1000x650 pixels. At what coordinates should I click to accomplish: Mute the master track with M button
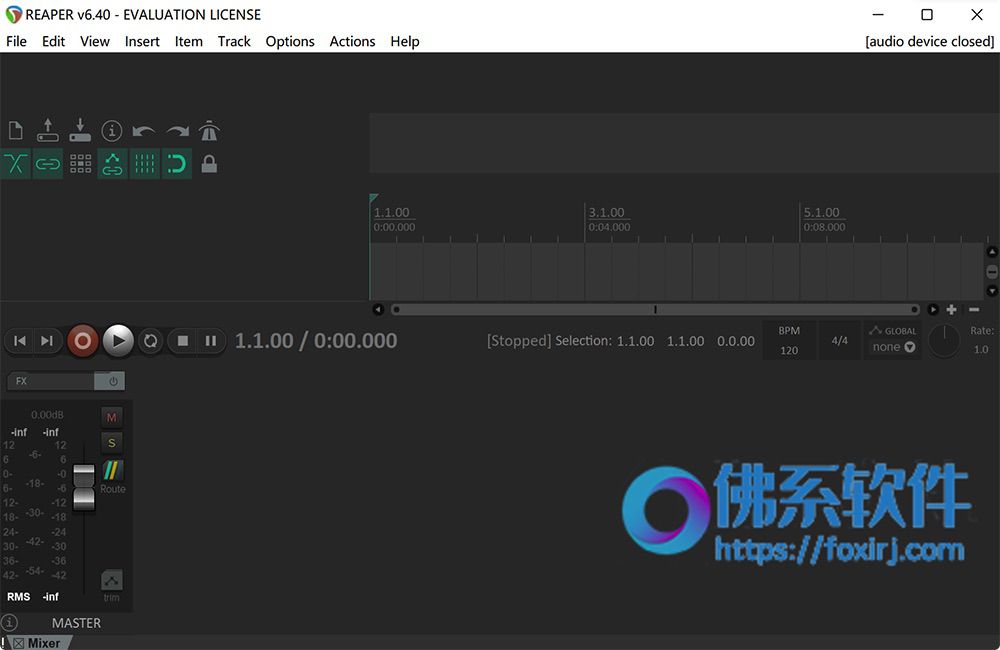[112, 417]
